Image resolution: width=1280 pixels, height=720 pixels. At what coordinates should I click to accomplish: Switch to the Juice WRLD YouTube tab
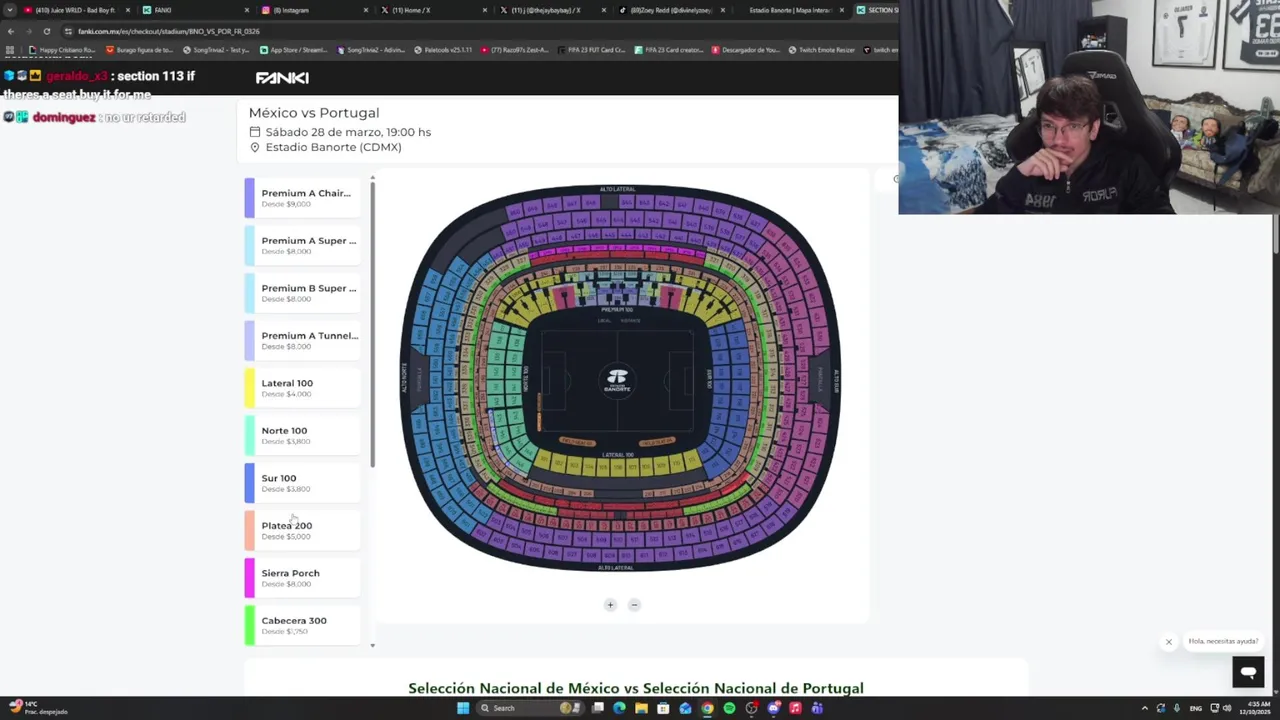75,10
